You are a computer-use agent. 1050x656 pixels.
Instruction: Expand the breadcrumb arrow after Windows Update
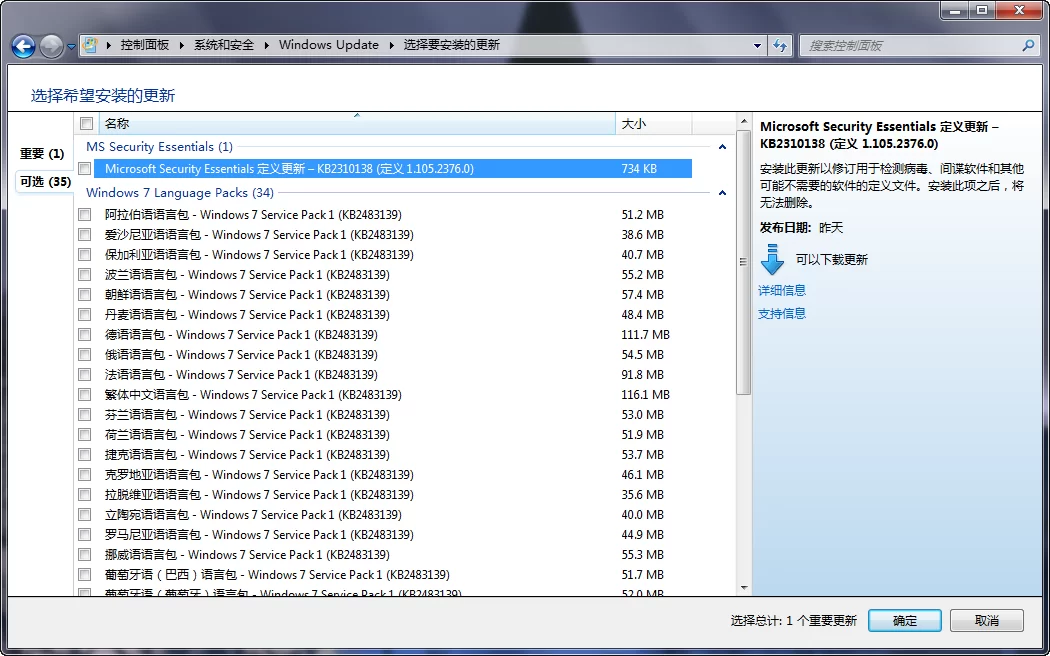point(391,45)
